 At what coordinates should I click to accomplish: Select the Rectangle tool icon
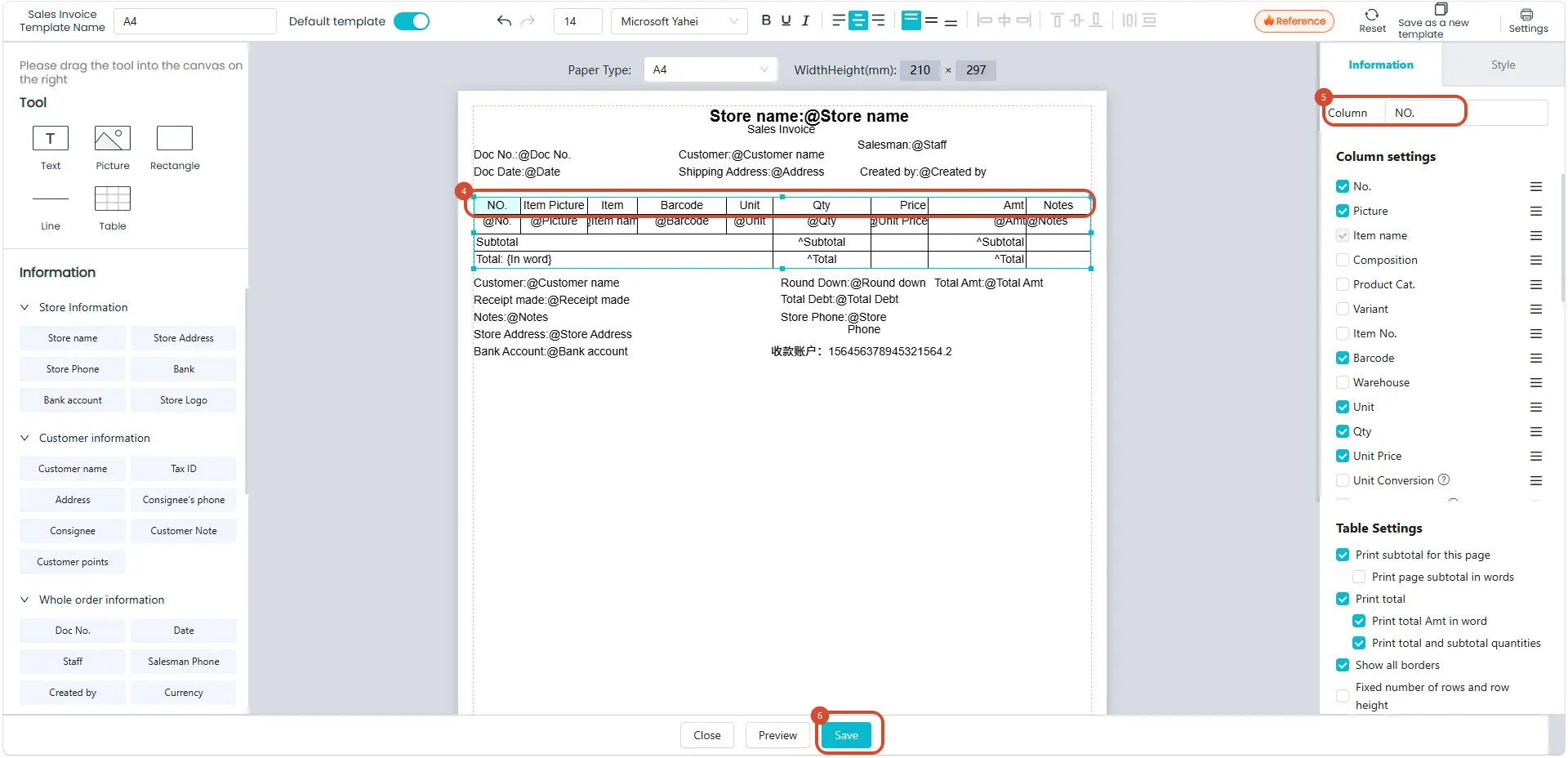point(175,138)
